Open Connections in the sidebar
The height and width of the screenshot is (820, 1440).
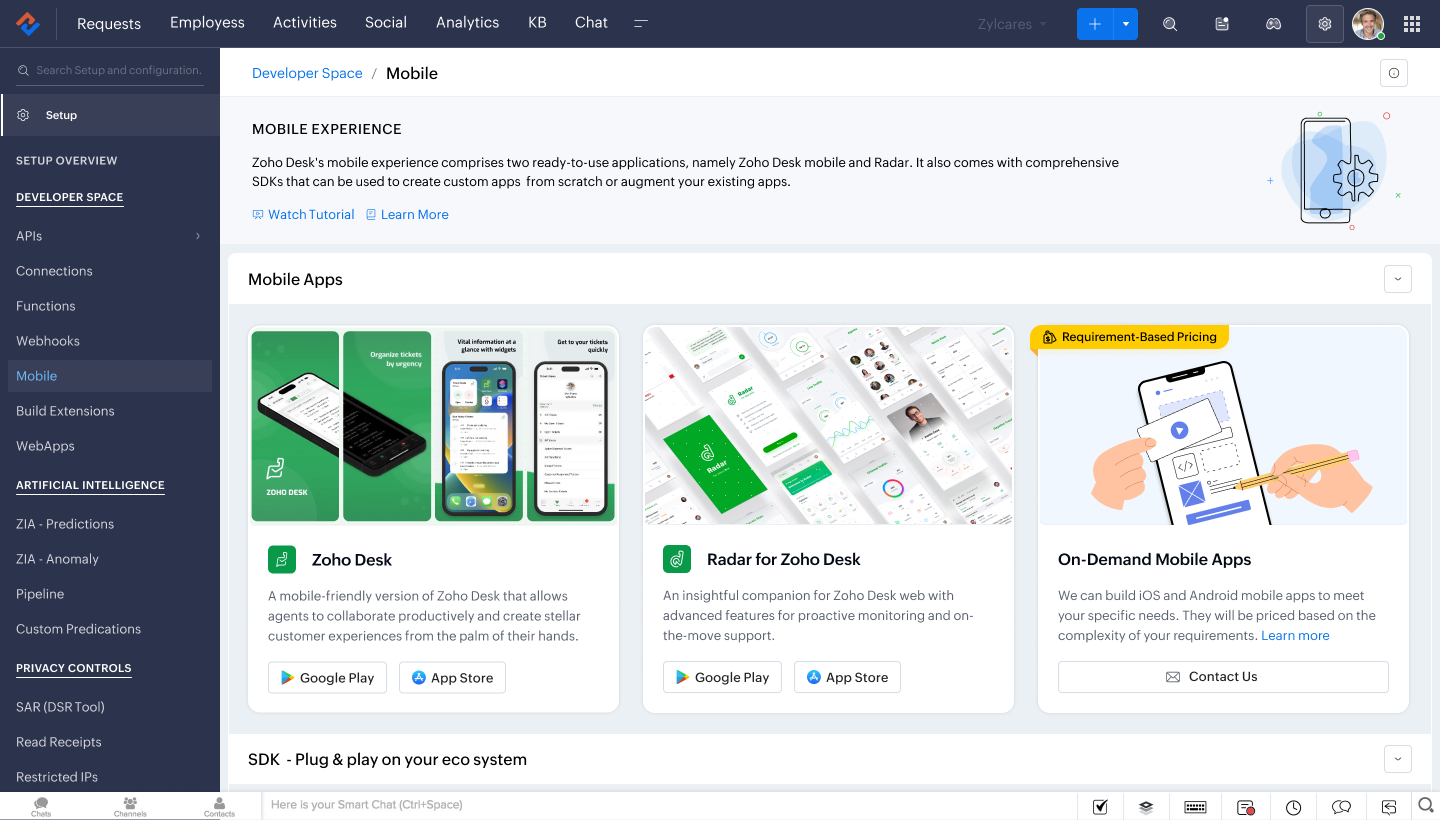click(54, 271)
